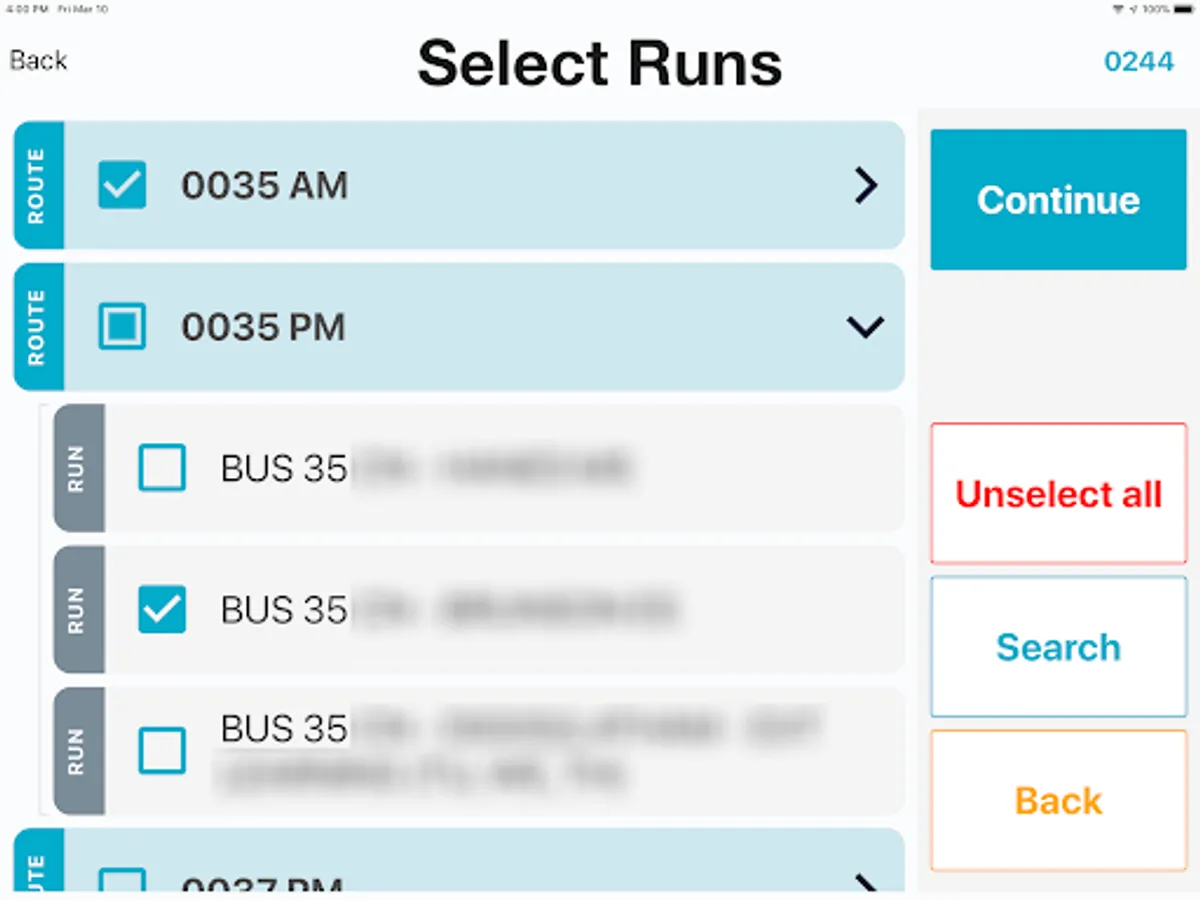Tap the 0244 code in the header

coord(1138,61)
